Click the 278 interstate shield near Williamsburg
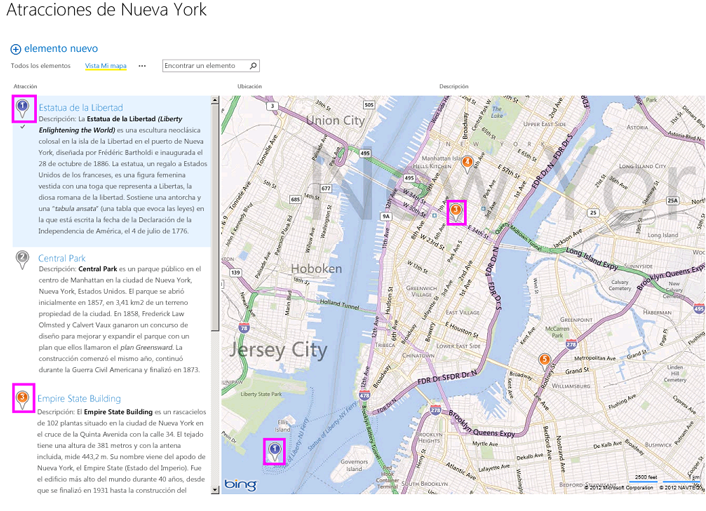The image size is (706, 511). tap(571, 345)
